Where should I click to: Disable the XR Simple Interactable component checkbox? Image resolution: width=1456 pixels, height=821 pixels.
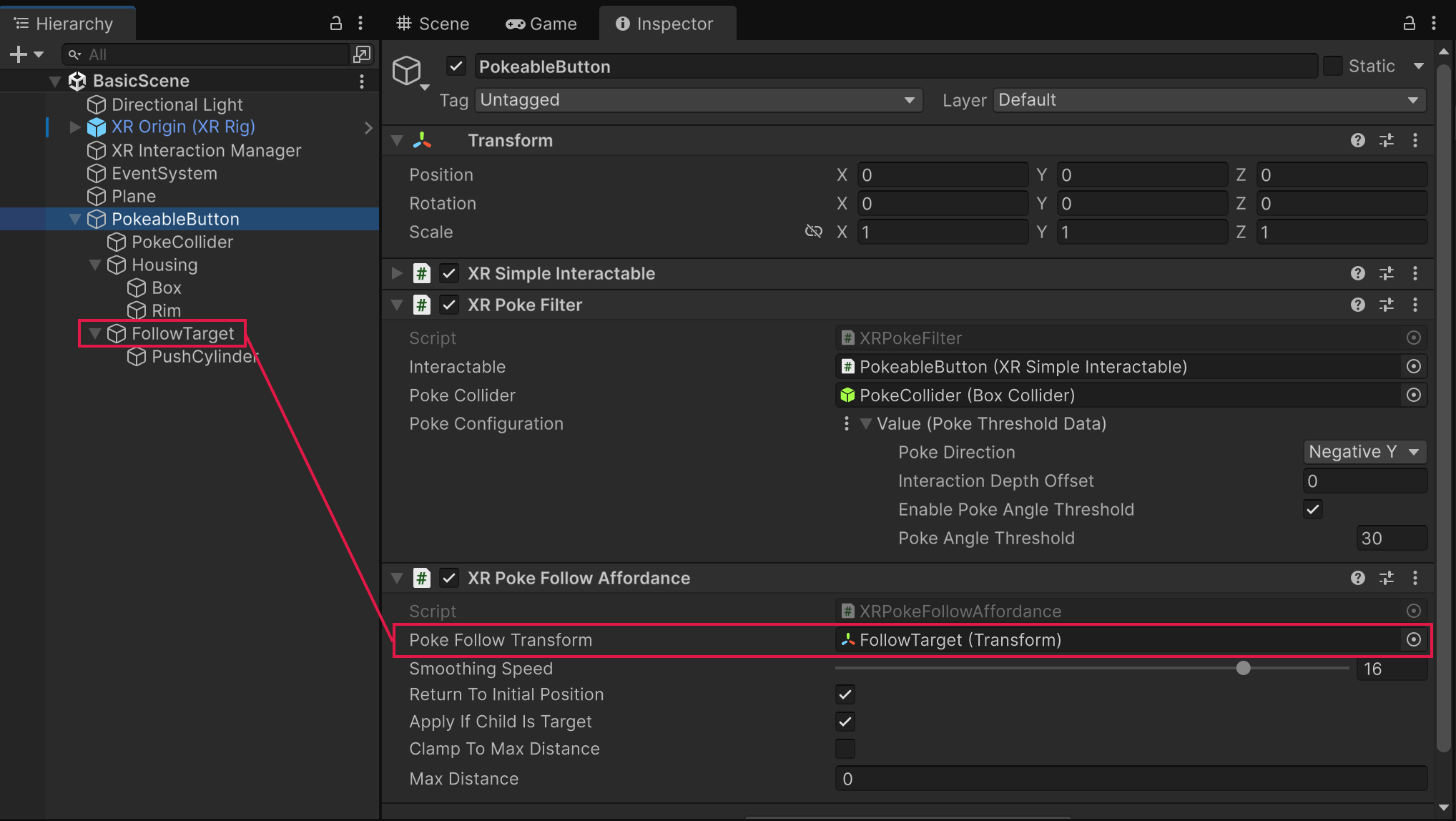pyautogui.click(x=449, y=273)
